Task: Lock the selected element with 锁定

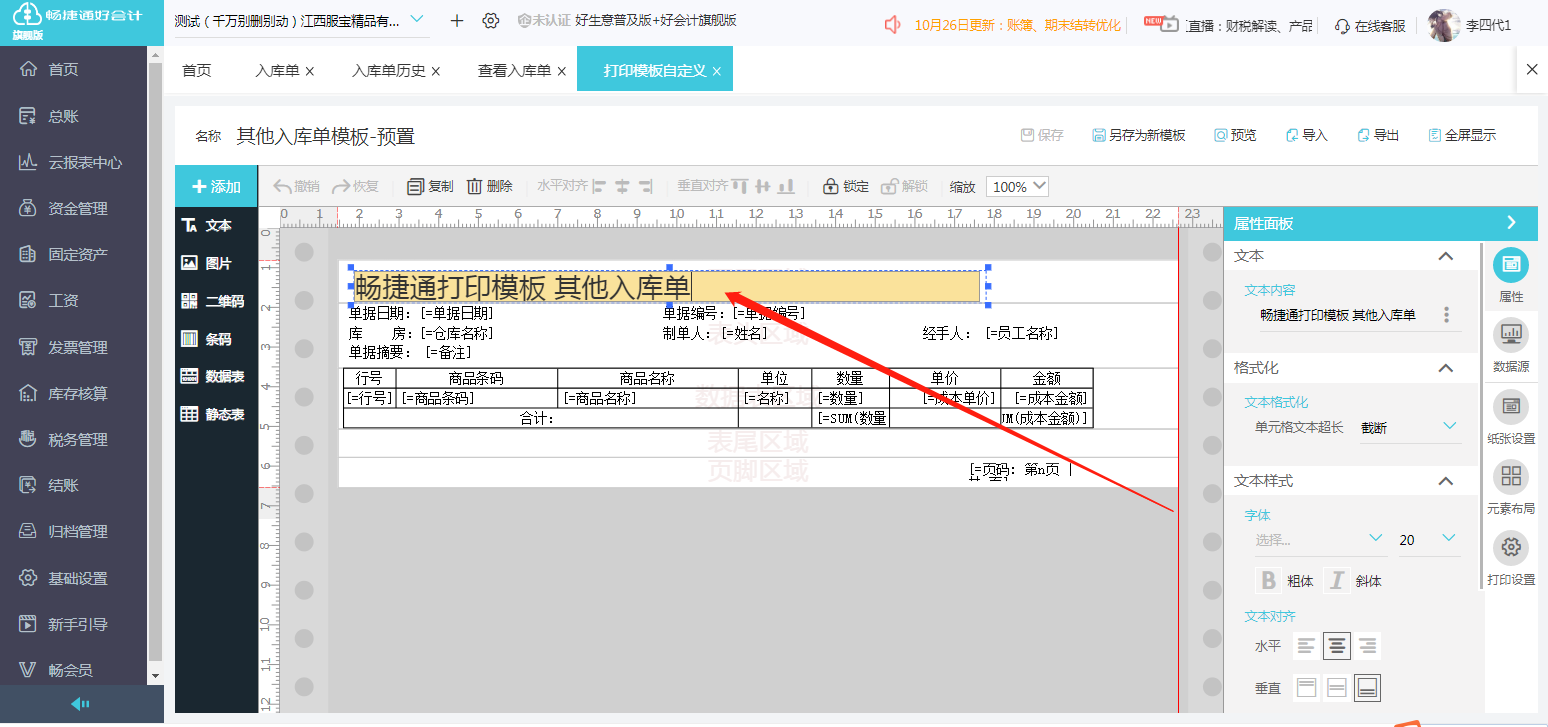Action: click(x=846, y=186)
